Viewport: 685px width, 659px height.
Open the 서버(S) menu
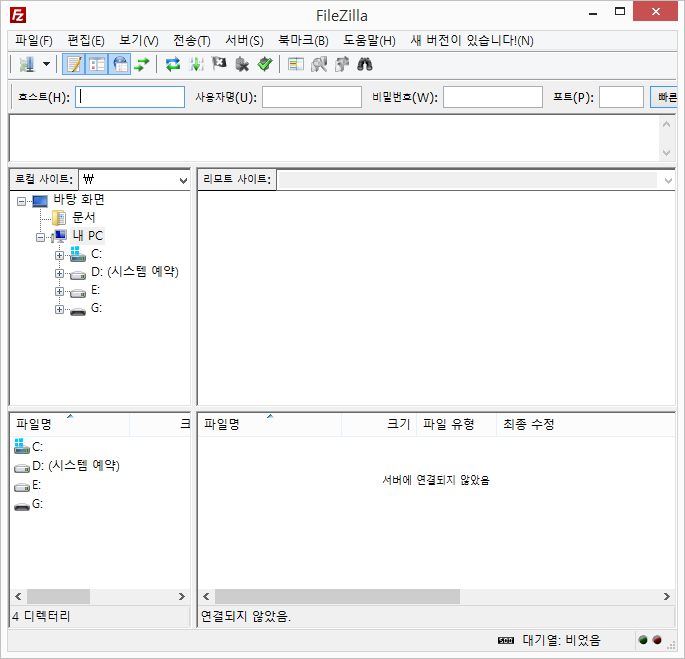(244, 41)
